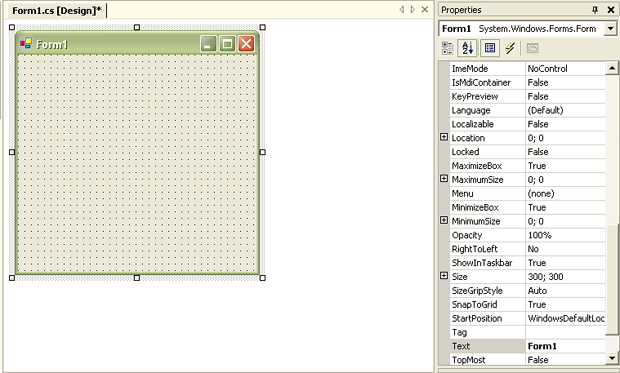
Task: Click the Opacity value 100%
Action: [539, 235]
